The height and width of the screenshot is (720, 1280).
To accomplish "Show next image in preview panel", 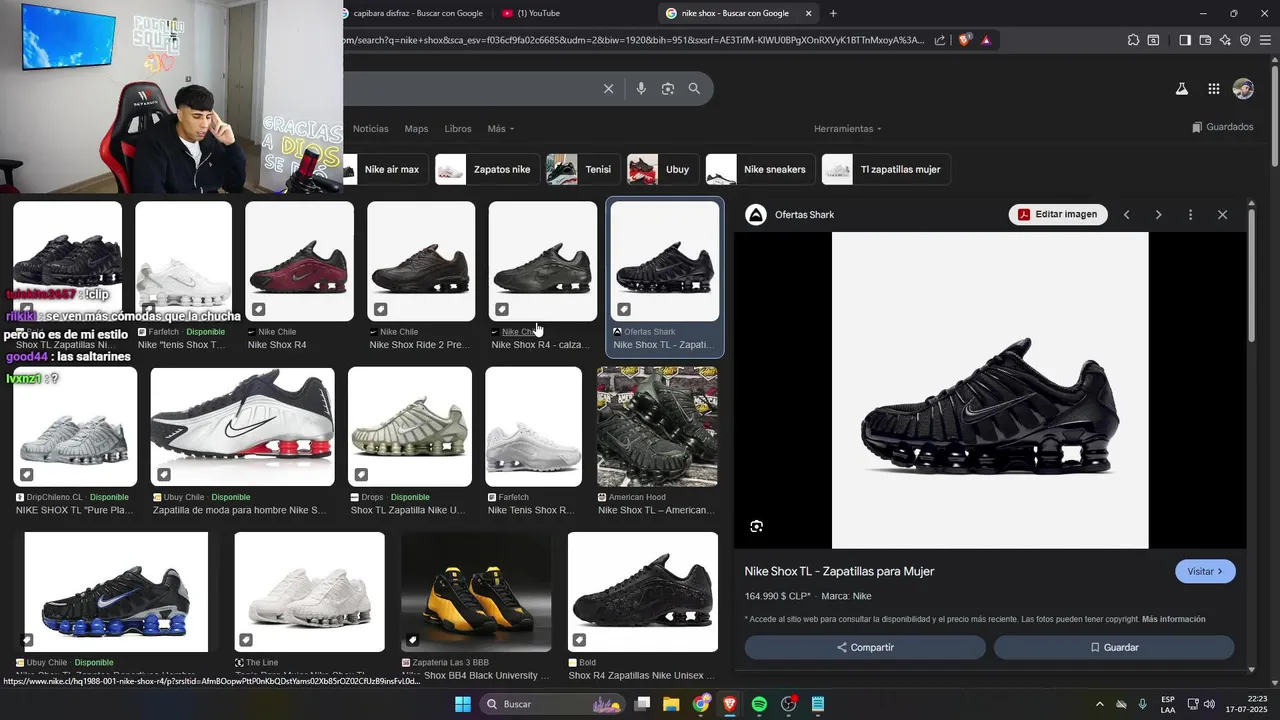I will 1158,215.
